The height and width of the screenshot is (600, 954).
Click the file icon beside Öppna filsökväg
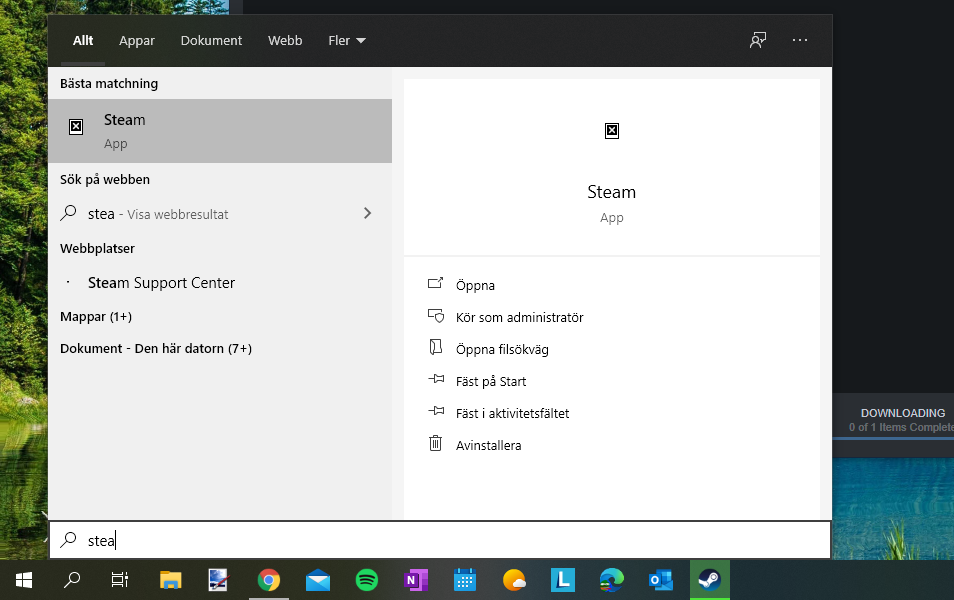click(436, 347)
